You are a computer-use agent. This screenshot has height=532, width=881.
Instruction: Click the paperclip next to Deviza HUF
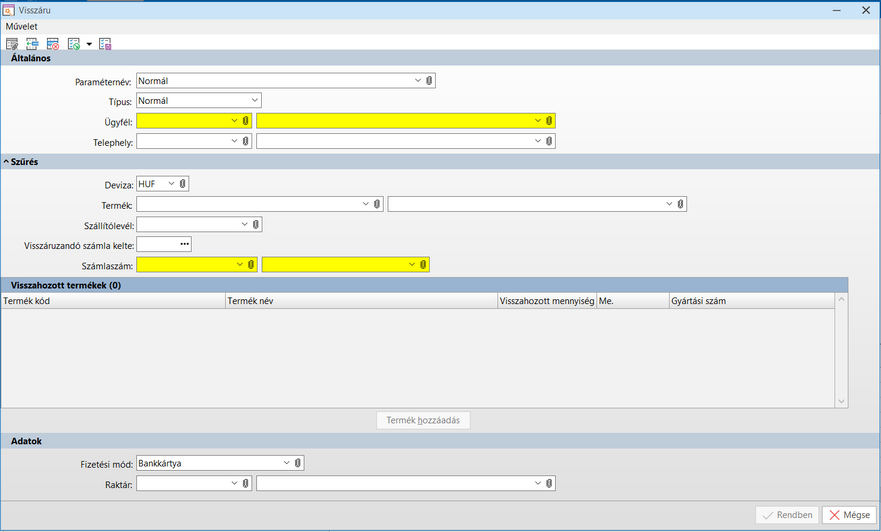(x=183, y=184)
